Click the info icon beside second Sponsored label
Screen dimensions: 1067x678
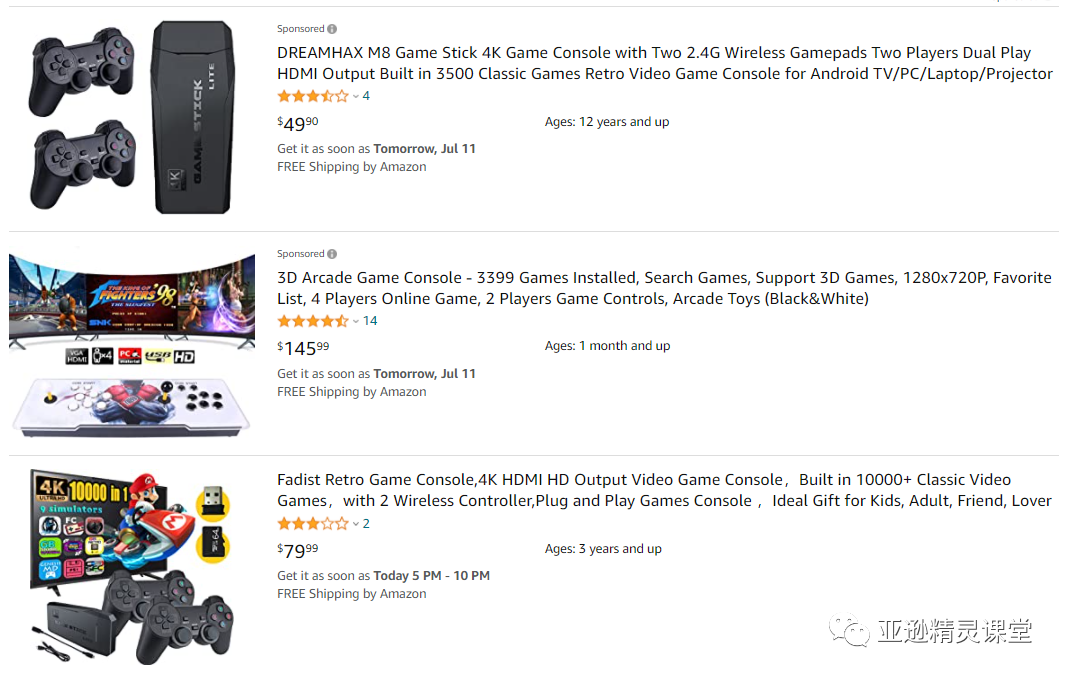tap(332, 254)
